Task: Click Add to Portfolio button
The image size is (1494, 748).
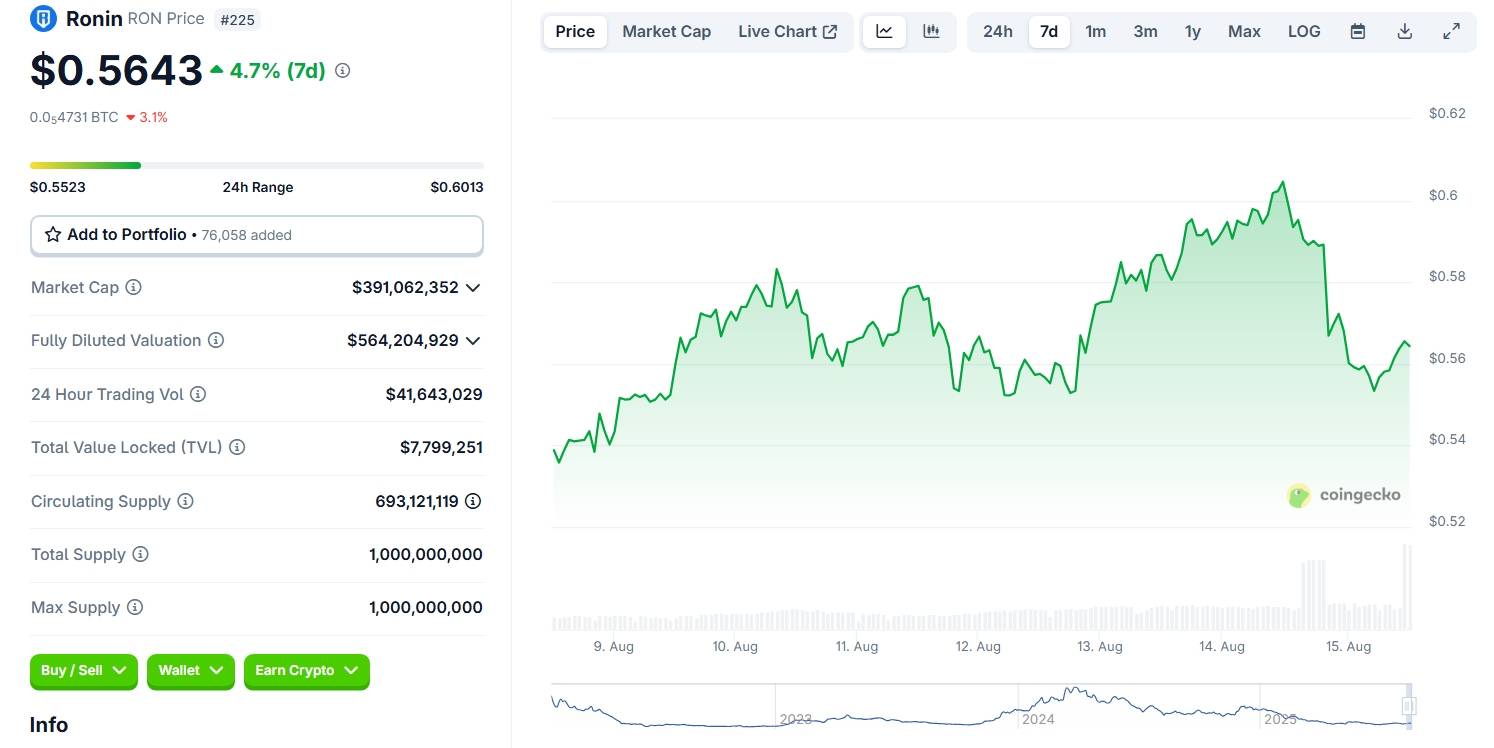Action: tap(257, 235)
